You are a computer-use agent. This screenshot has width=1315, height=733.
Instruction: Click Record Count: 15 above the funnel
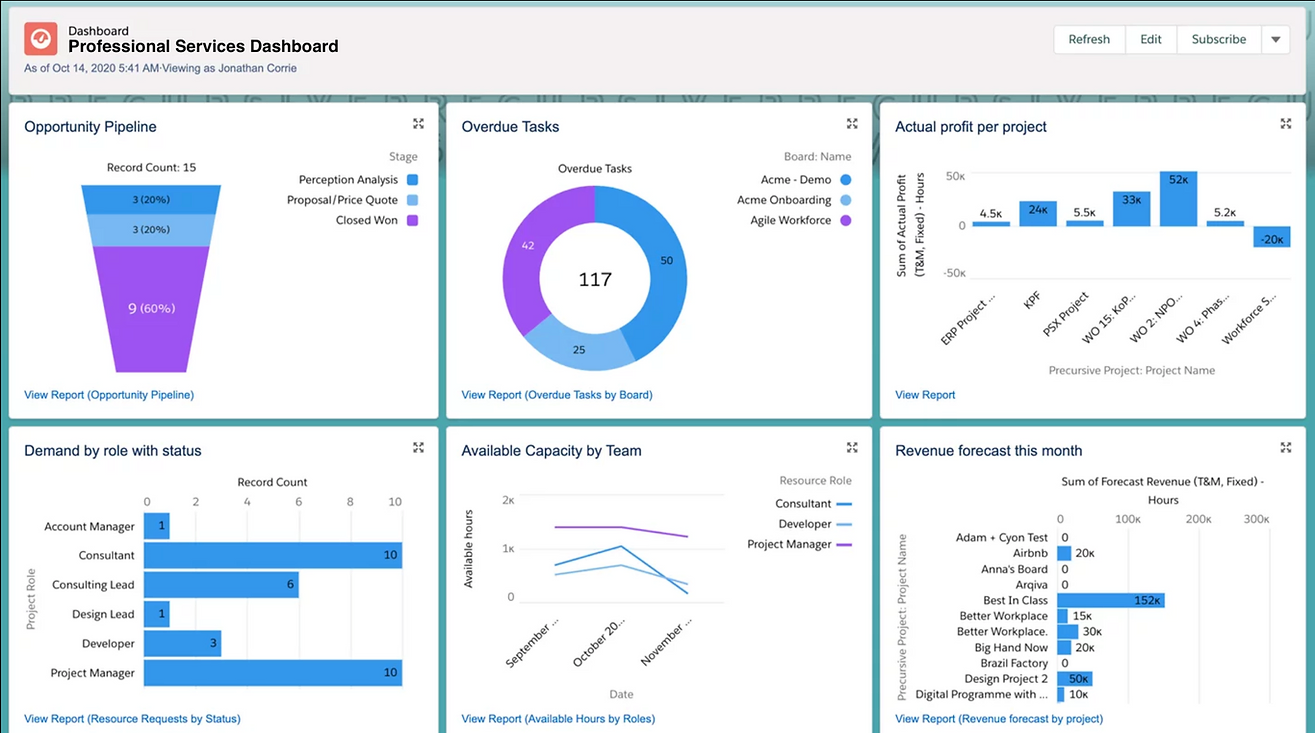pos(152,167)
